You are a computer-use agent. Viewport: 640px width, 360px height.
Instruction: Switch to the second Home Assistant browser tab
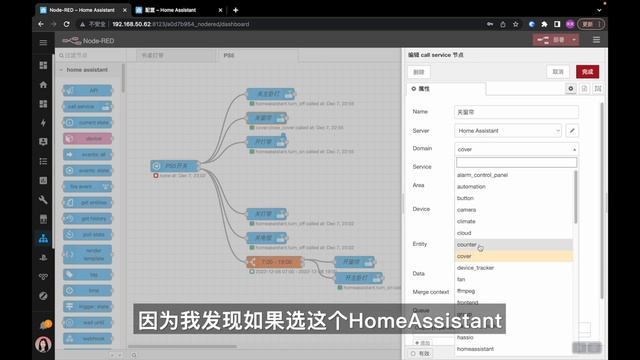[179, 10]
